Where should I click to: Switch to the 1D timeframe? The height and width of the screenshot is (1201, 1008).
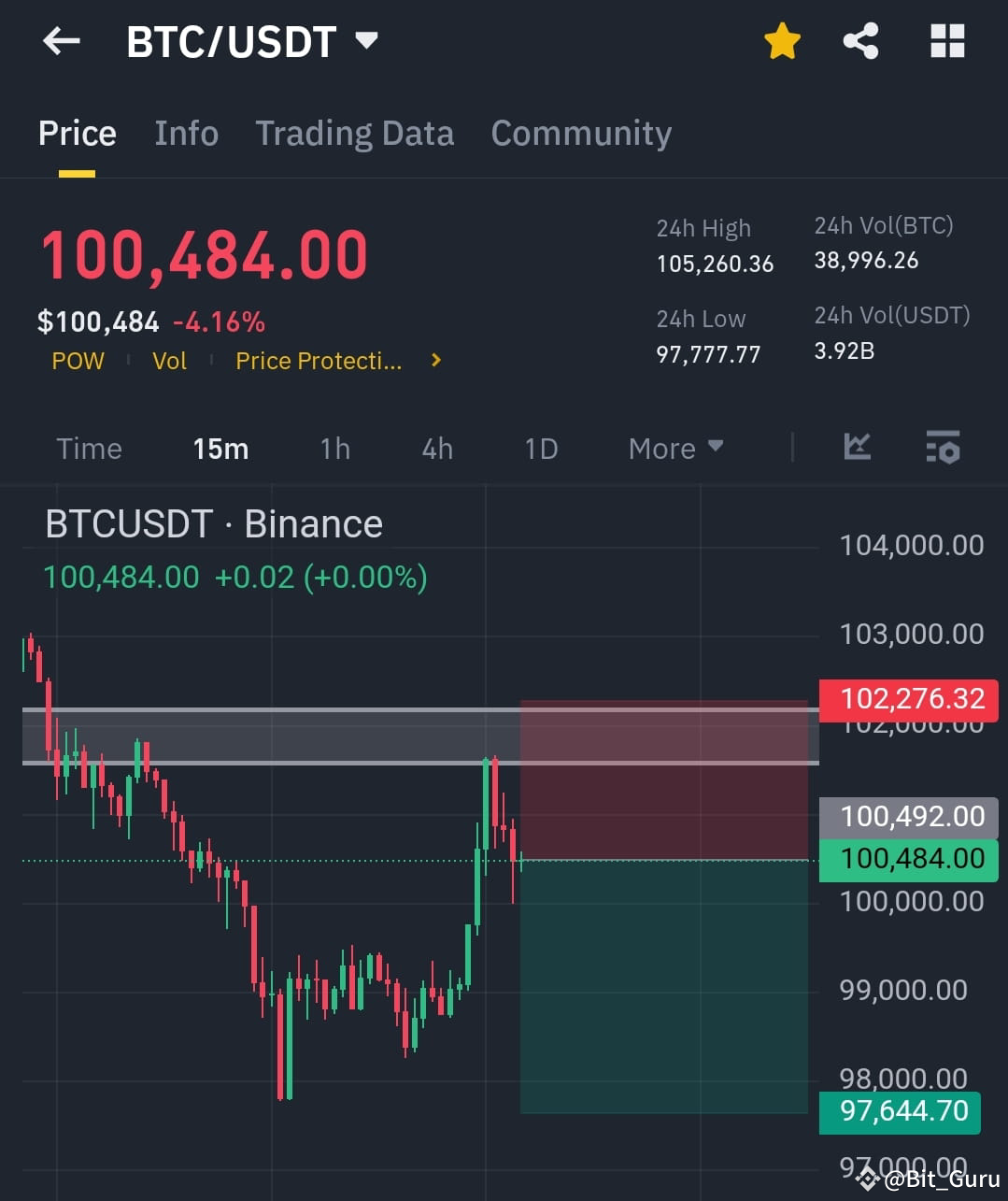click(x=540, y=449)
